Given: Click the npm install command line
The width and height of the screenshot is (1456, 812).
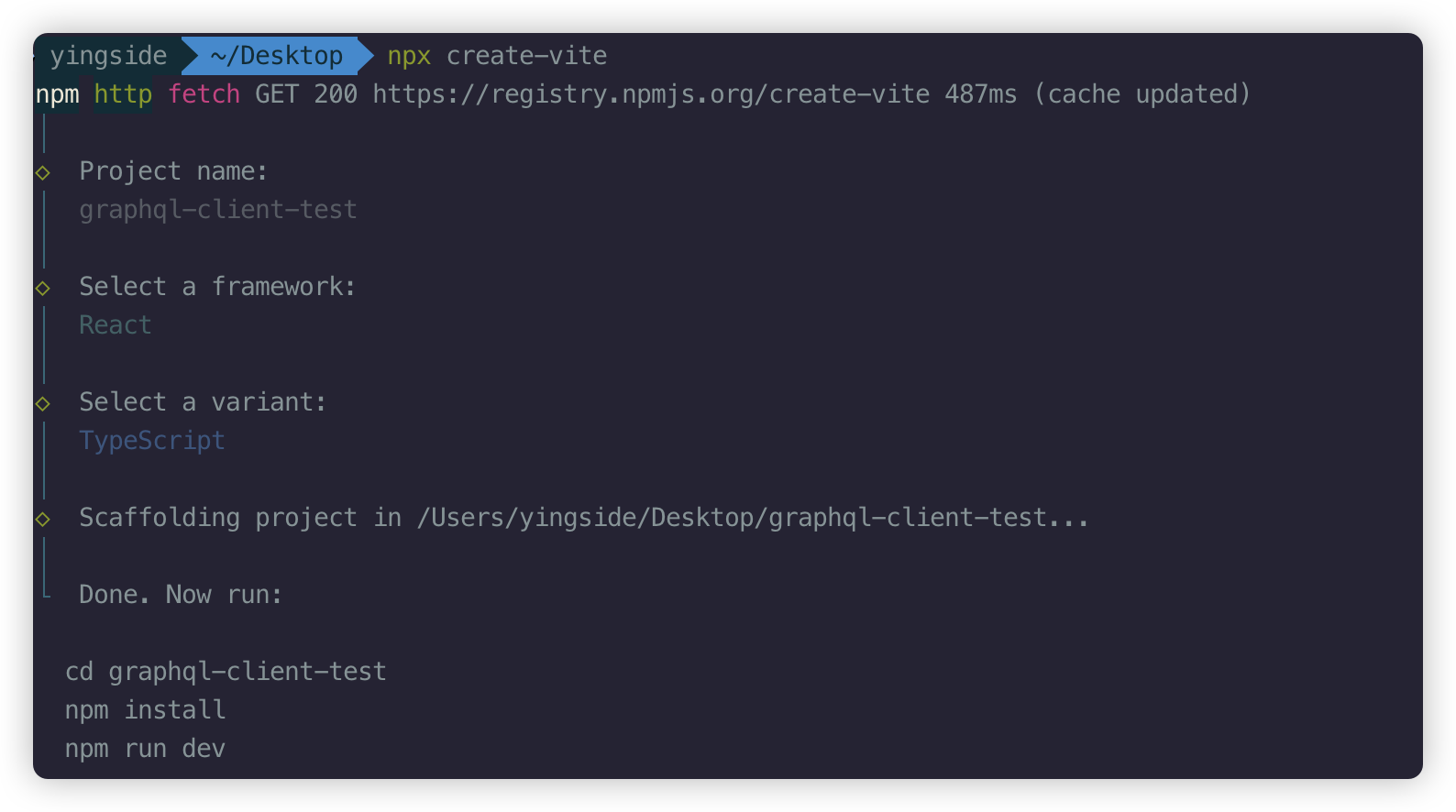Looking at the screenshot, I should tap(145, 710).
